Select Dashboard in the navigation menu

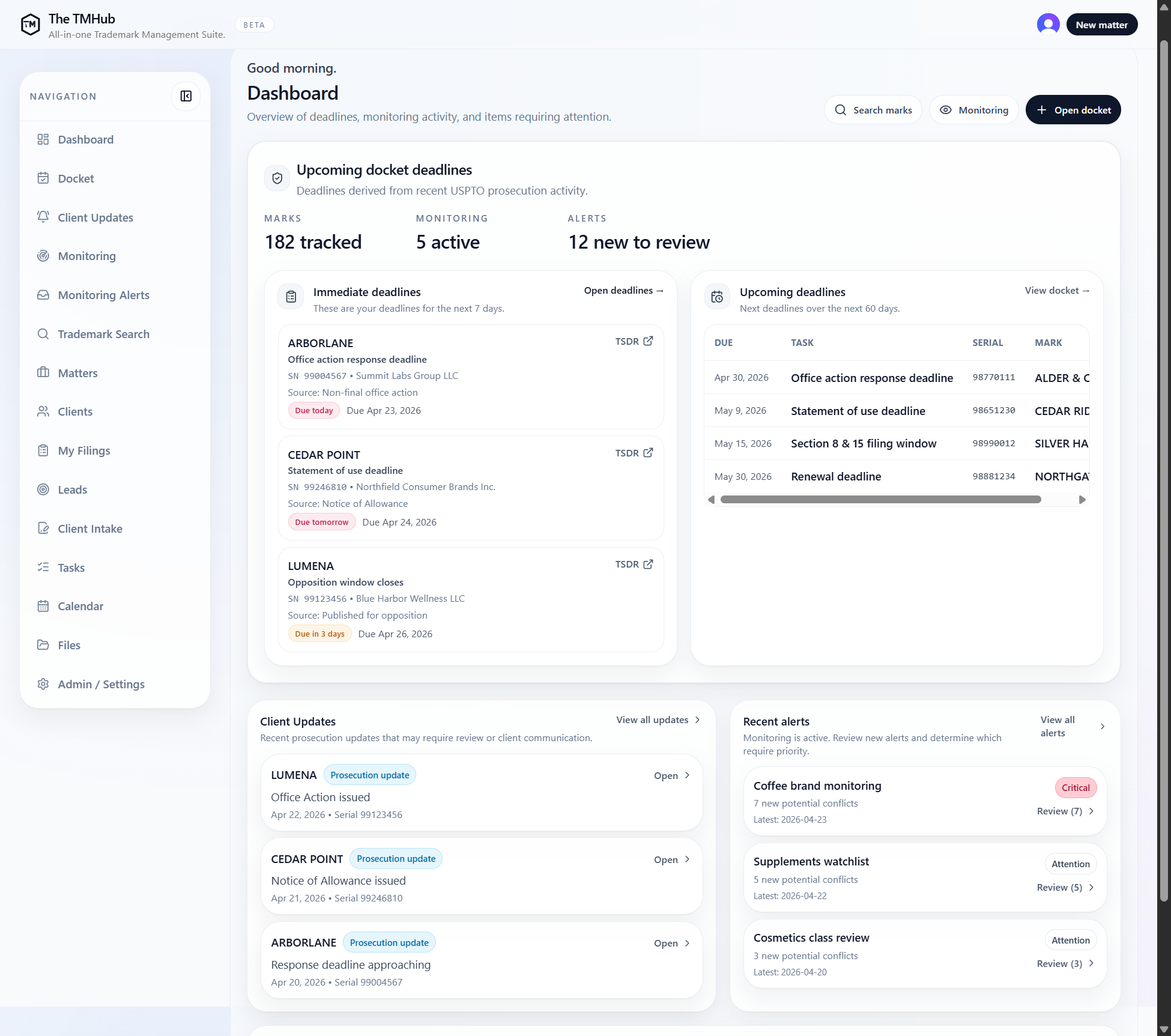tap(85, 139)
